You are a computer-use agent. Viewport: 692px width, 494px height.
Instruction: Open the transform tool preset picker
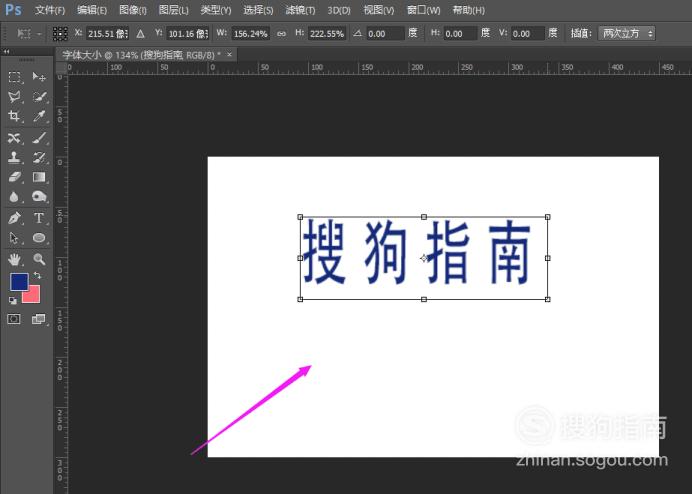29,34
